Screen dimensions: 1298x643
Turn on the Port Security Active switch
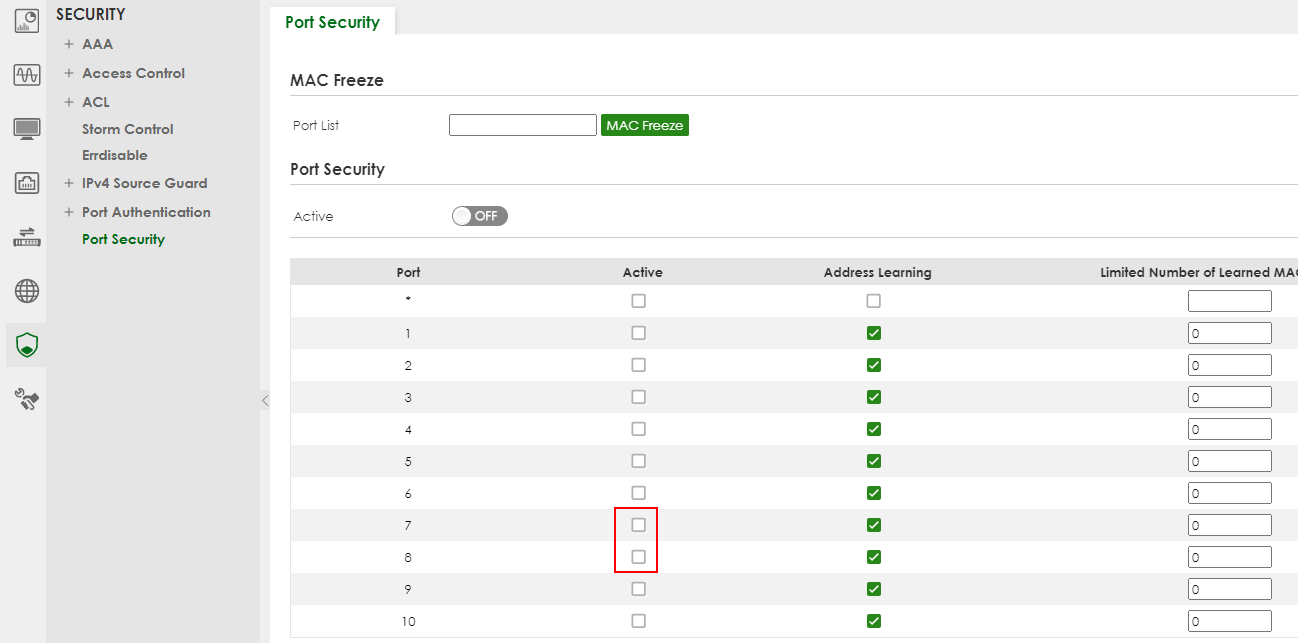[479, 215]
